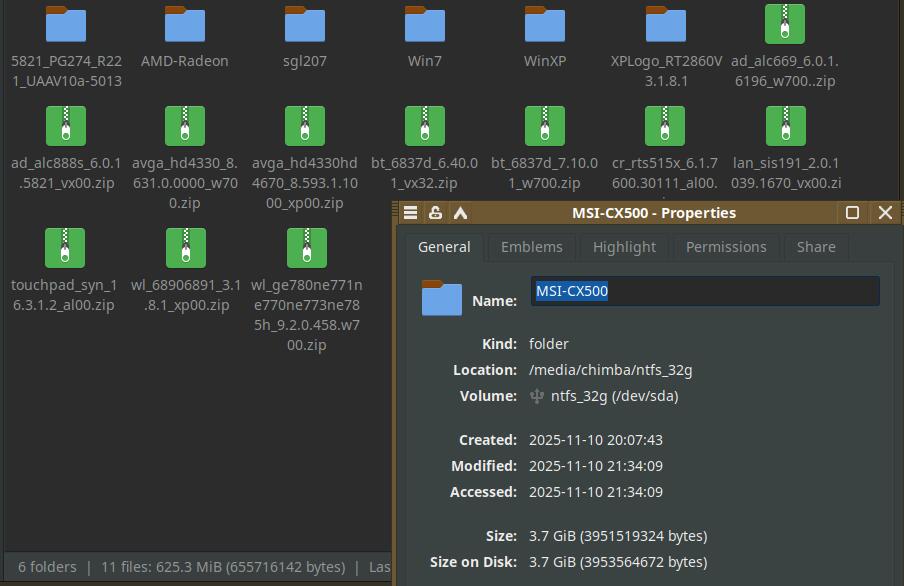Viewport: 904px width, 586px height.
Task: Click the Created date 2025-11-10 20:07:43
Action: [596, 440]
